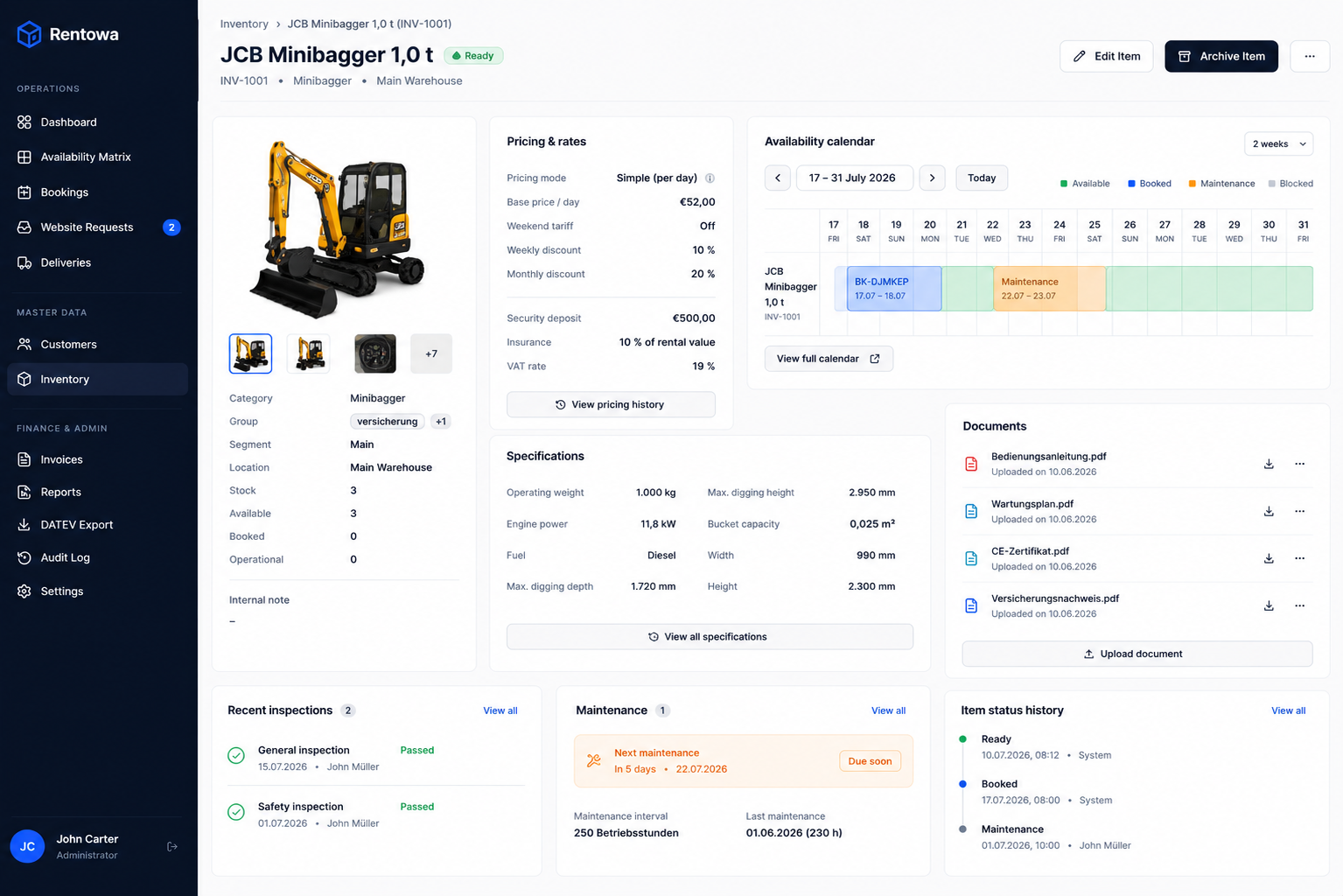Image resolution: width=1343 pixels, height=896 pixels.
Task: Click the Ready status badge
Action: [x=473, y=56]
